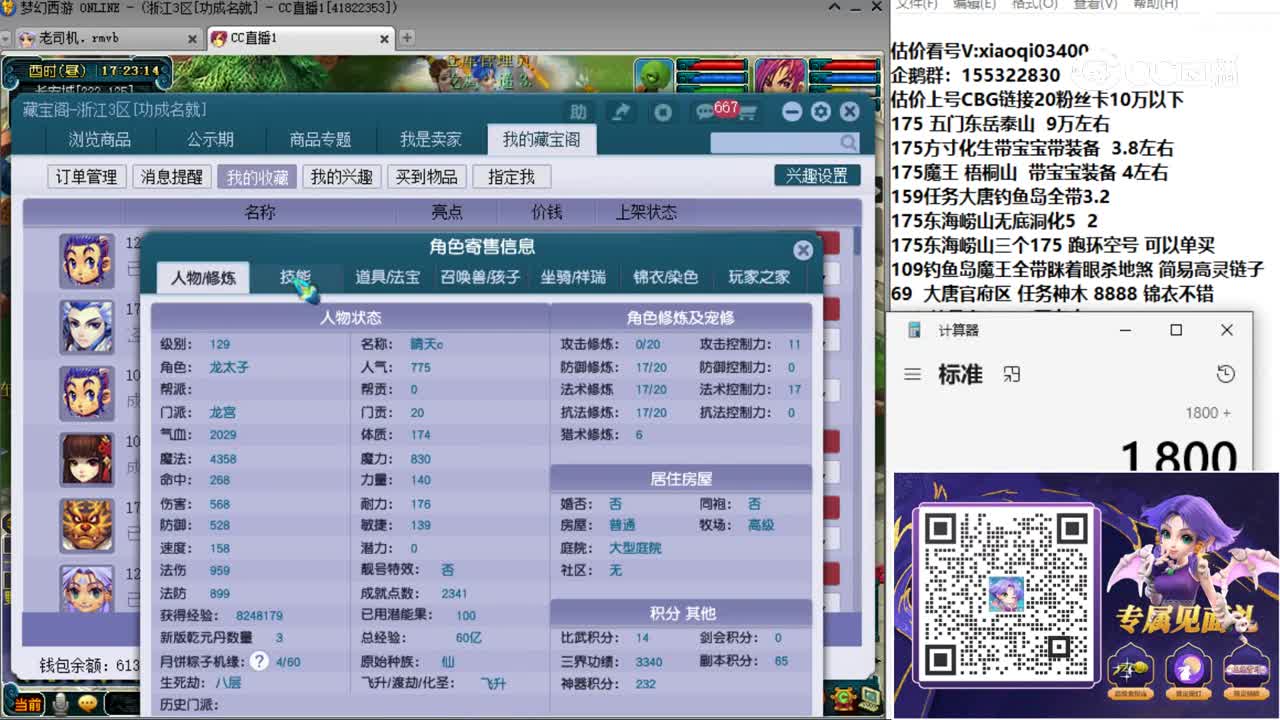Image resolution: width=1280 pixels, height=720 pixels.
Task: Click the QR code image in promo banner
Action: click(x=1006, y=593)
